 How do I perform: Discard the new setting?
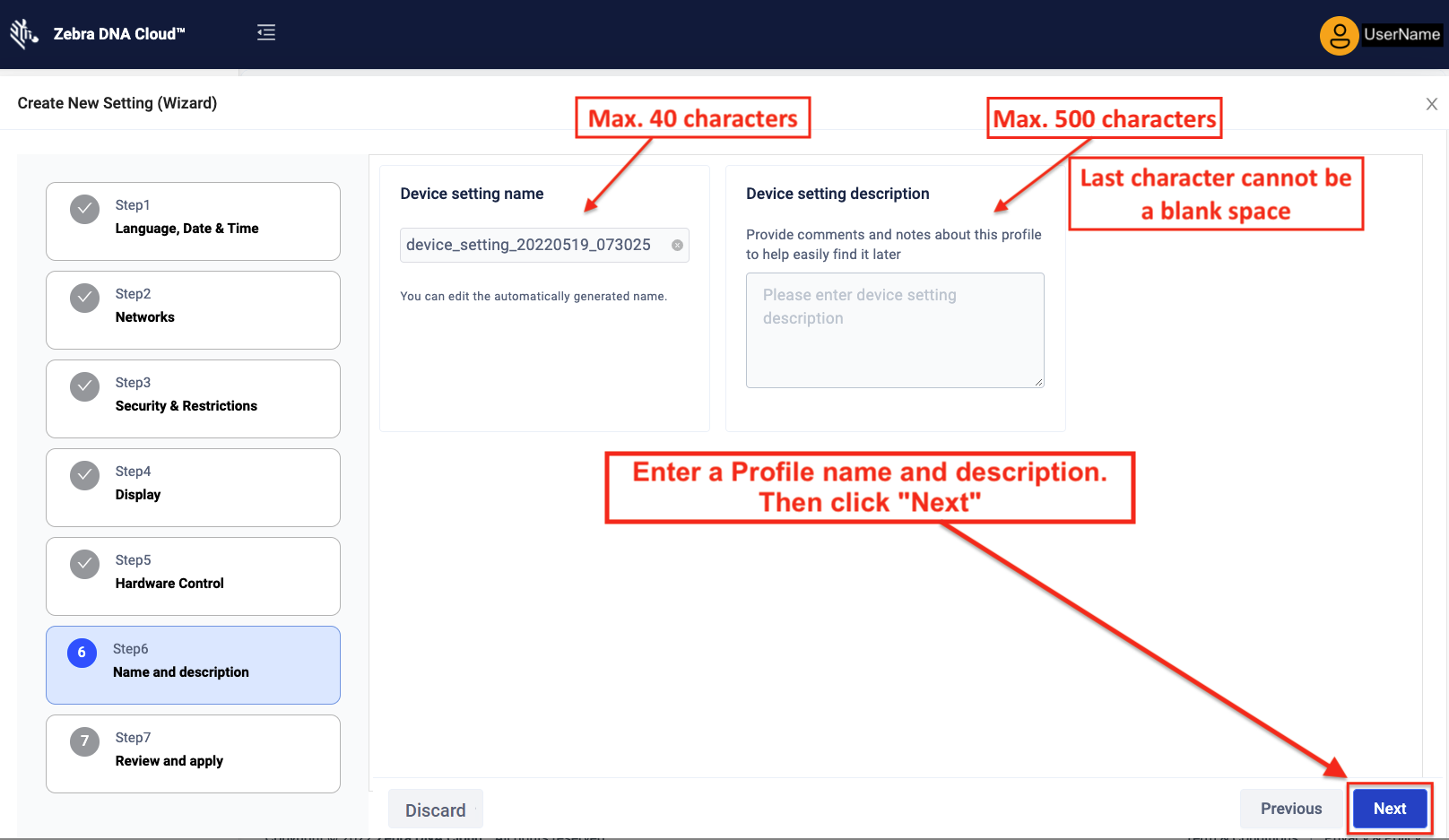point(435,810)
